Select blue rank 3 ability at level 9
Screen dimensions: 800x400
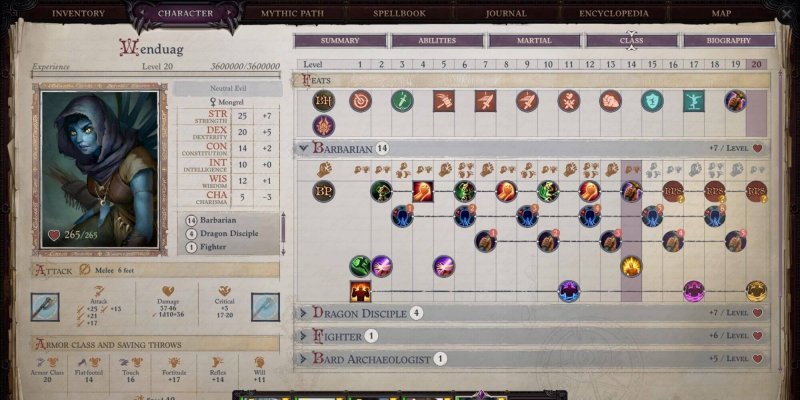(527, 216)
